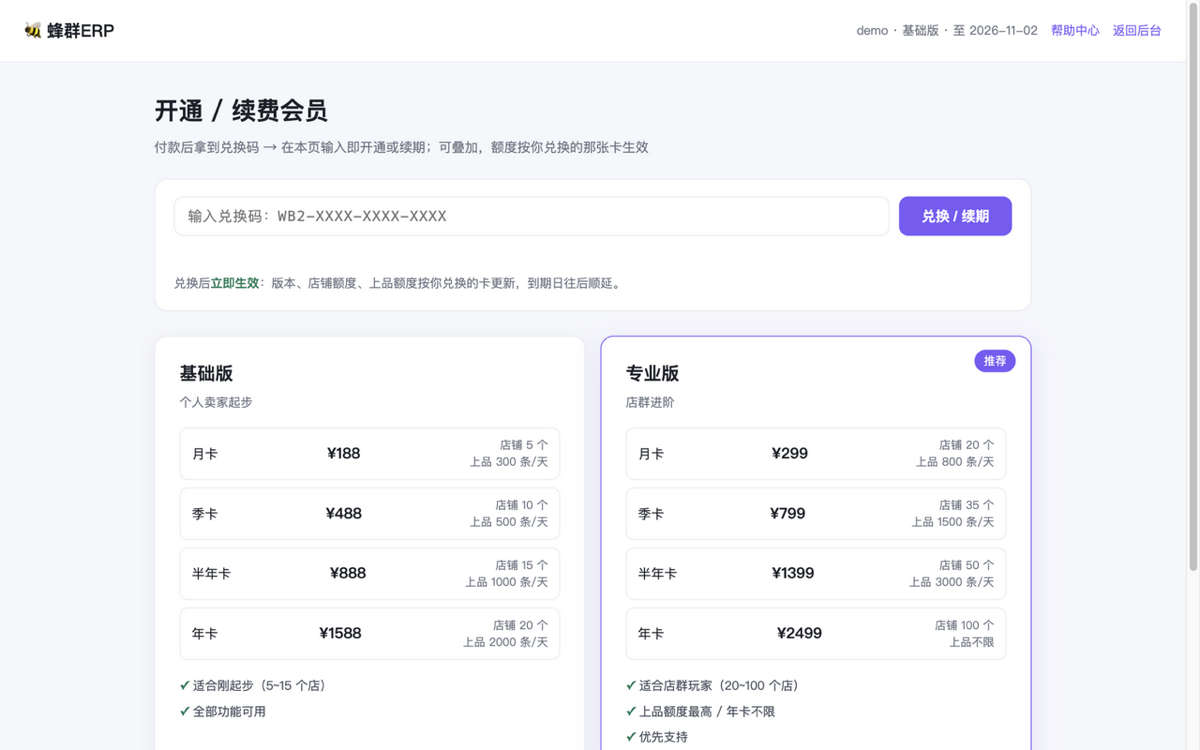The height and width of the screenshot is (750, 1200).
Task: Click the account info demo · 基础版 text
Action: [947, 31]
